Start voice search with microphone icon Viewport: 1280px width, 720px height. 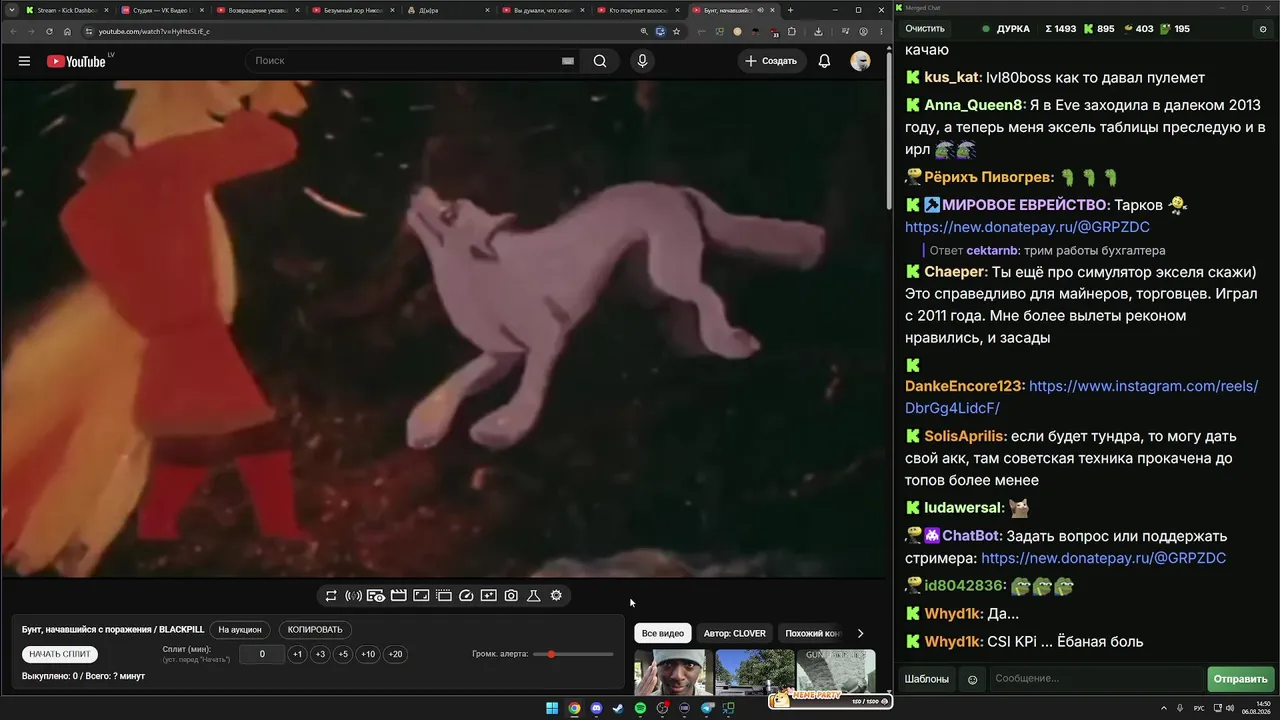point(642,61)
